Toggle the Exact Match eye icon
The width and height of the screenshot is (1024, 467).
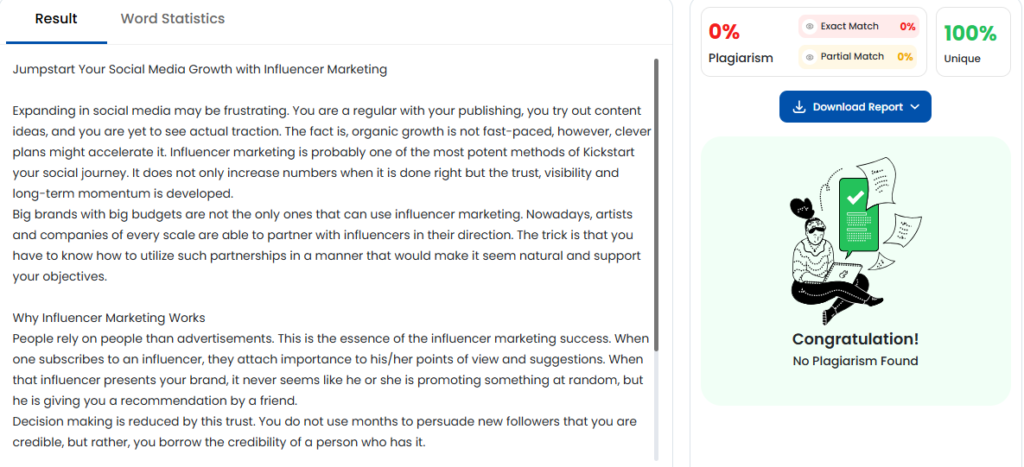(810, 27)
